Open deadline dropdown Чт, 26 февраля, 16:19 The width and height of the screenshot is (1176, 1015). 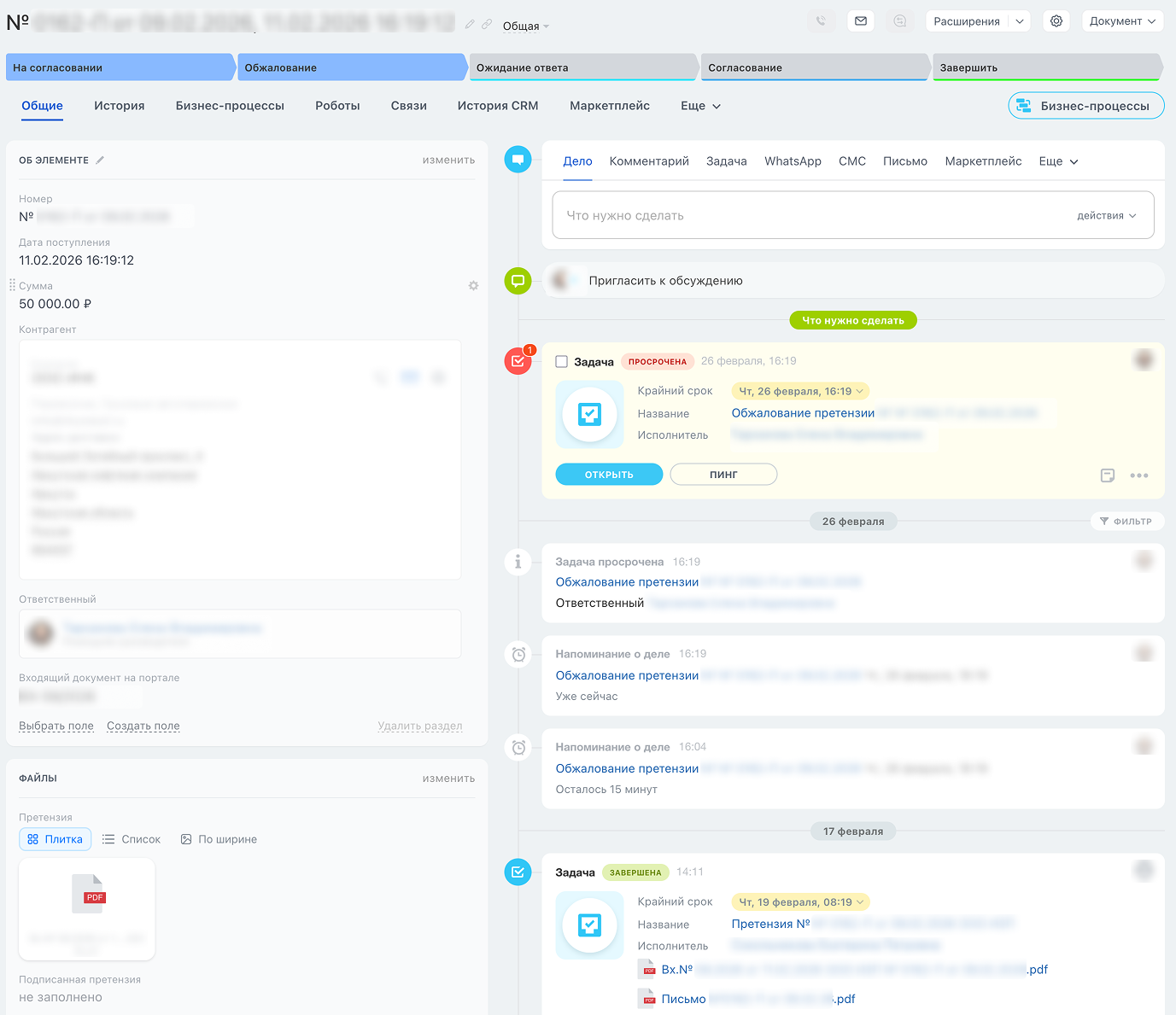point(800,391)
